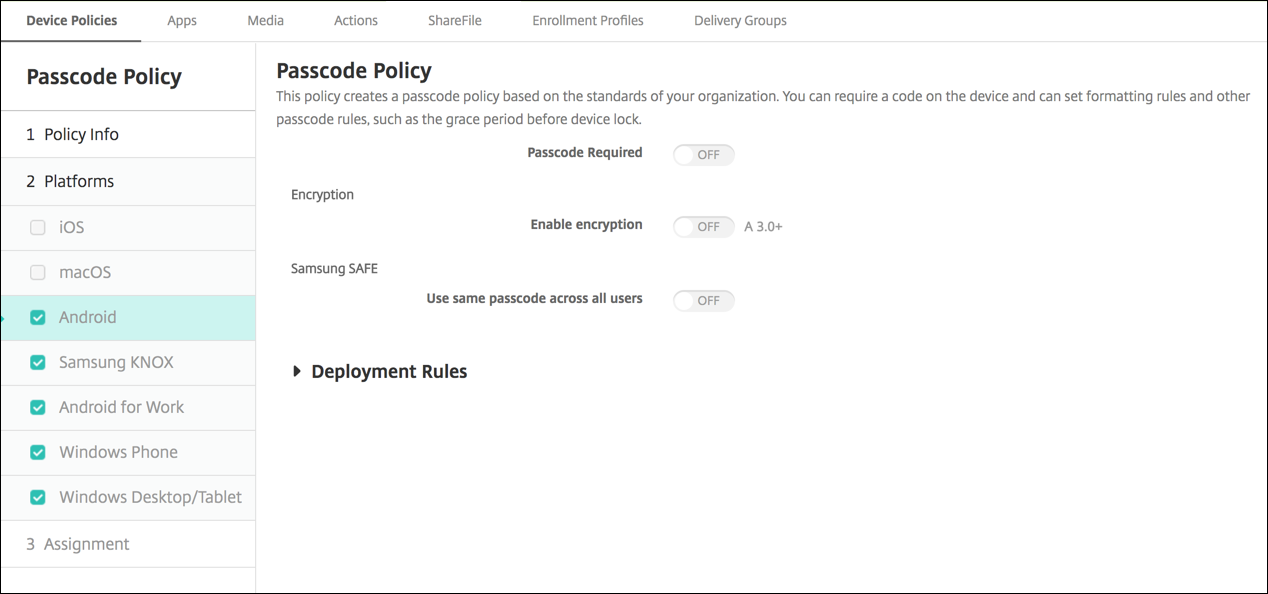
Task: Select the Device Policies tab
Action: [x=71, y=21]
